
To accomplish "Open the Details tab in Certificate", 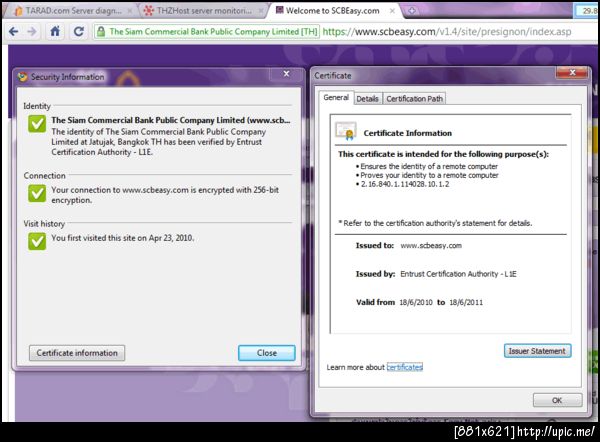I will [367, 99].
